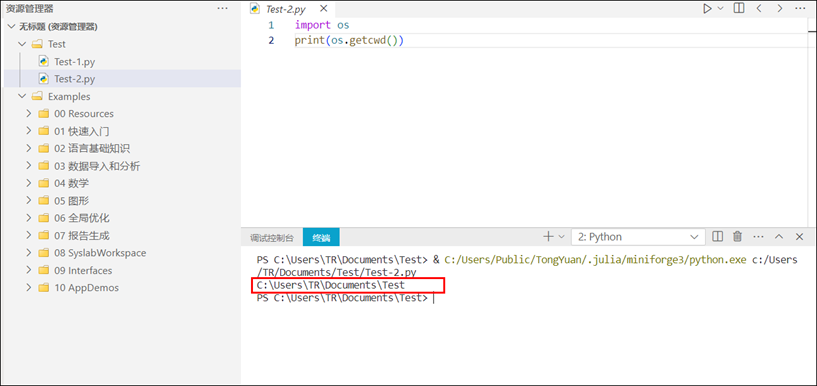
Task: Close the Test-2.py editor tab
Action: 324,8
